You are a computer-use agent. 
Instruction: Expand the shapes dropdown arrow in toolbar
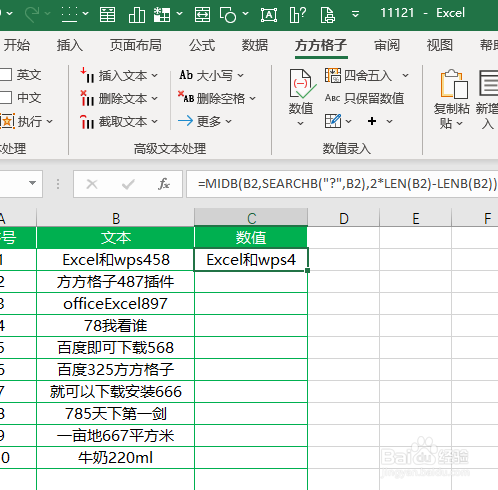coord(246,14)
